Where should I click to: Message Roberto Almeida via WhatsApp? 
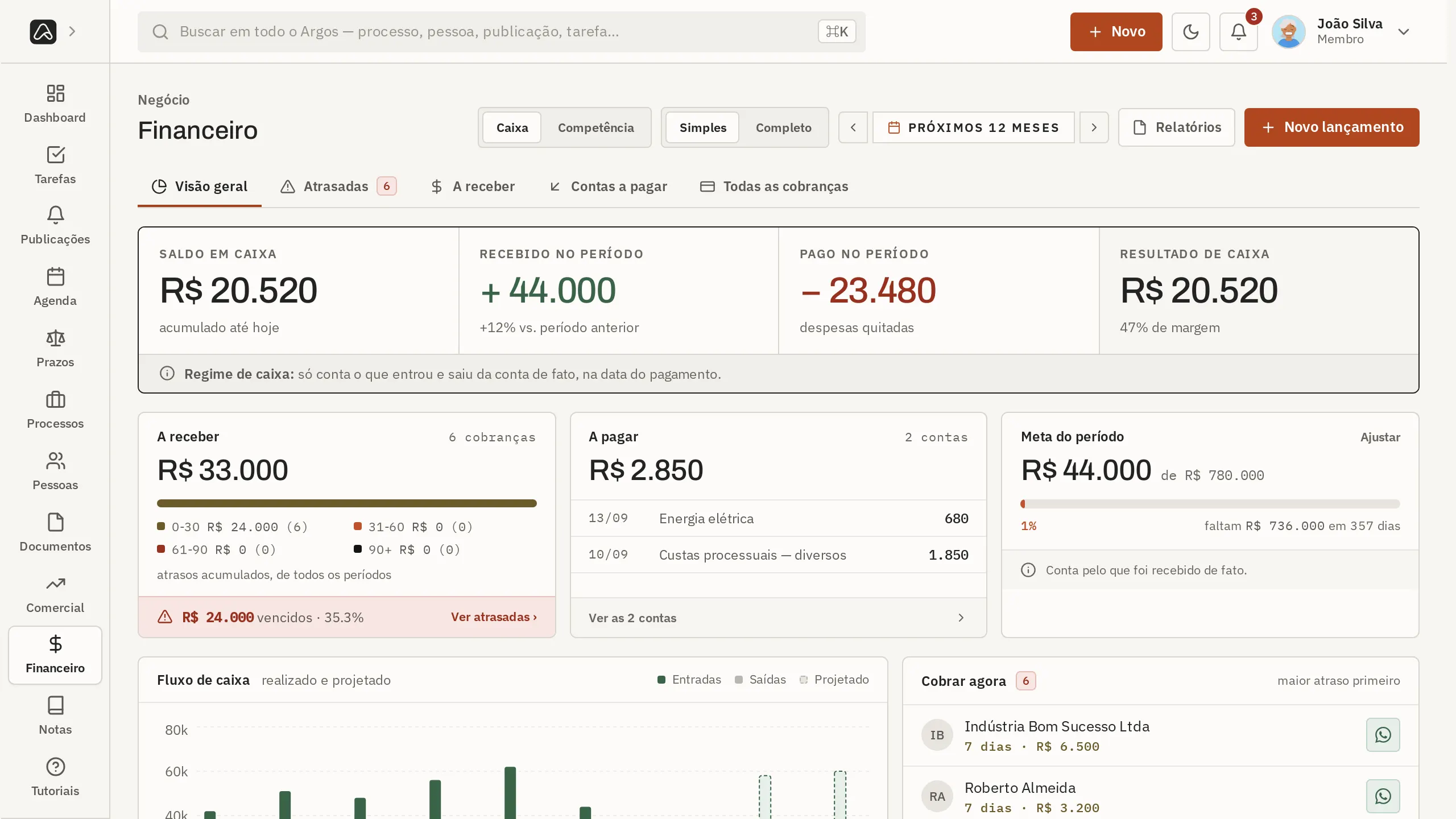tap(1383, 796)
